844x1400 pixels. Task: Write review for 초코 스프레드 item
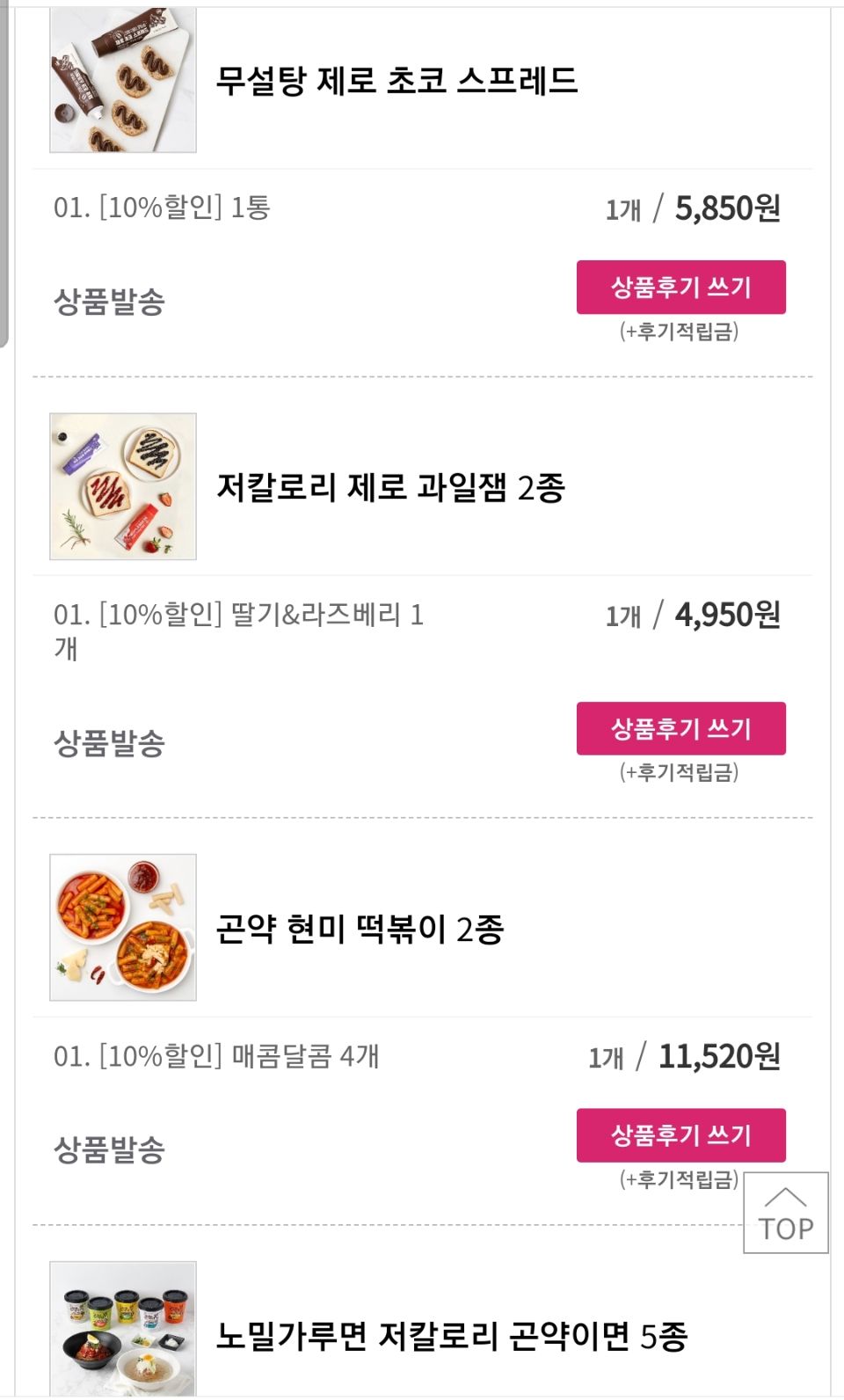[x=680, y=288]
